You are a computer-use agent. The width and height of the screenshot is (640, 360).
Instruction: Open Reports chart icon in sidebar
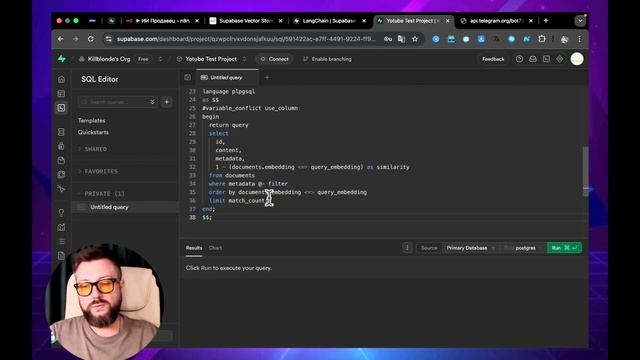[x=61, y=227]
